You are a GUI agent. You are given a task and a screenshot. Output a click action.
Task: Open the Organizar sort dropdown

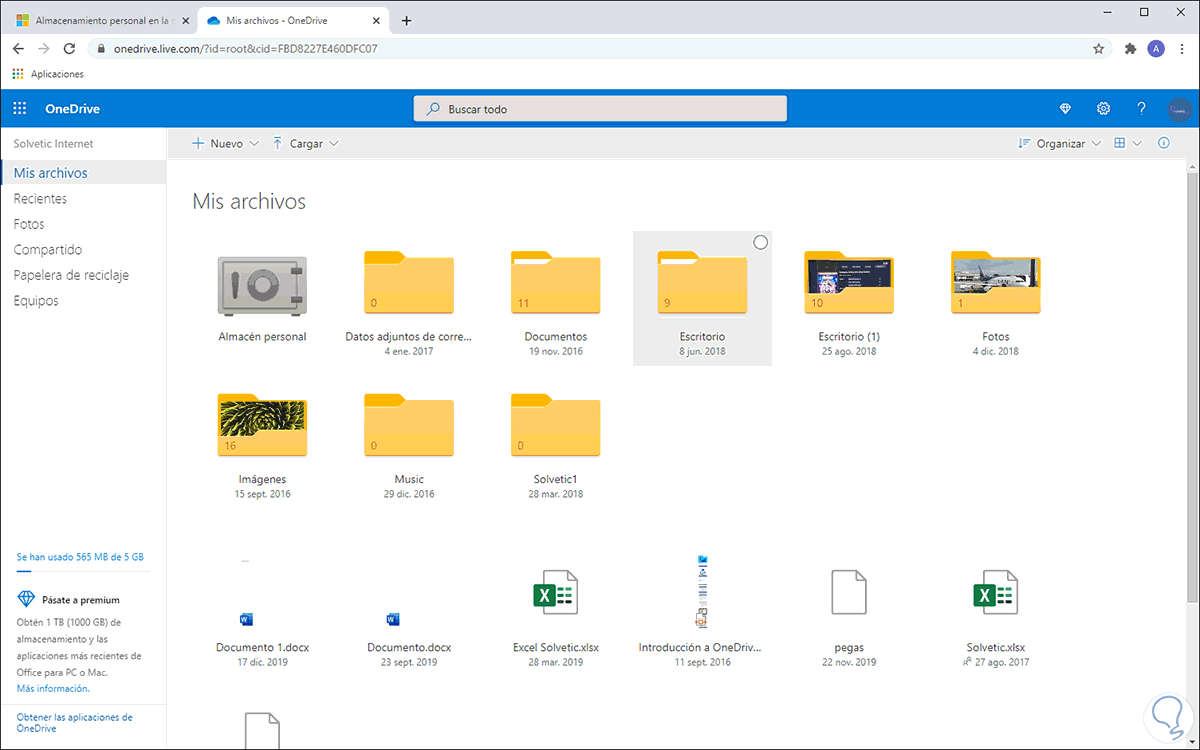(1059, 143)
